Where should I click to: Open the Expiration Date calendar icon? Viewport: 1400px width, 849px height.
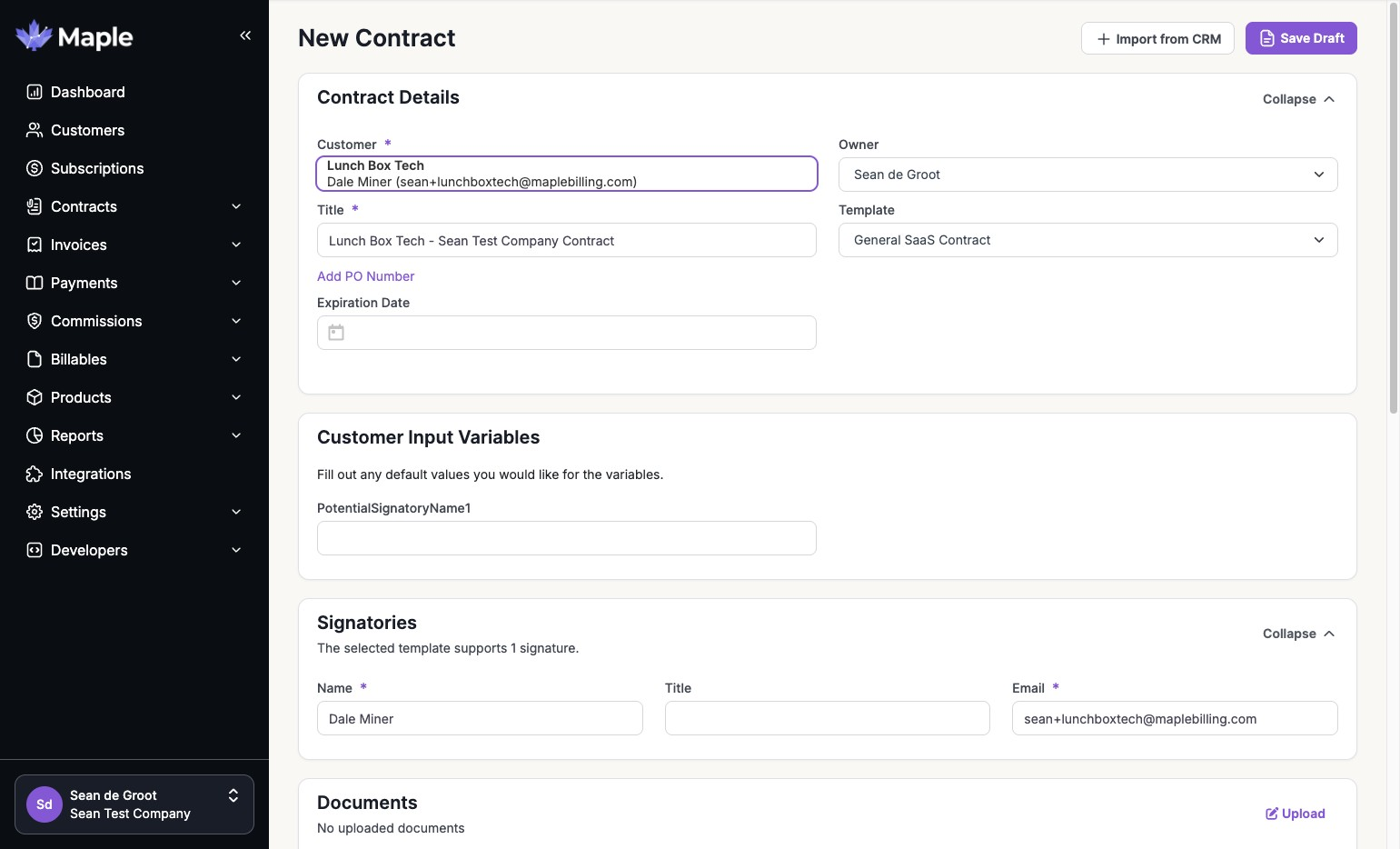(x=336, y=333)
